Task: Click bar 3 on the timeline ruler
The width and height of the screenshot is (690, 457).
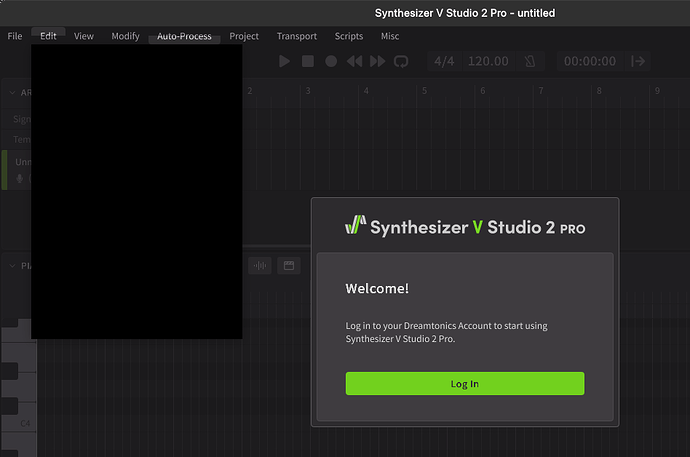Action: tap(308, 91)
